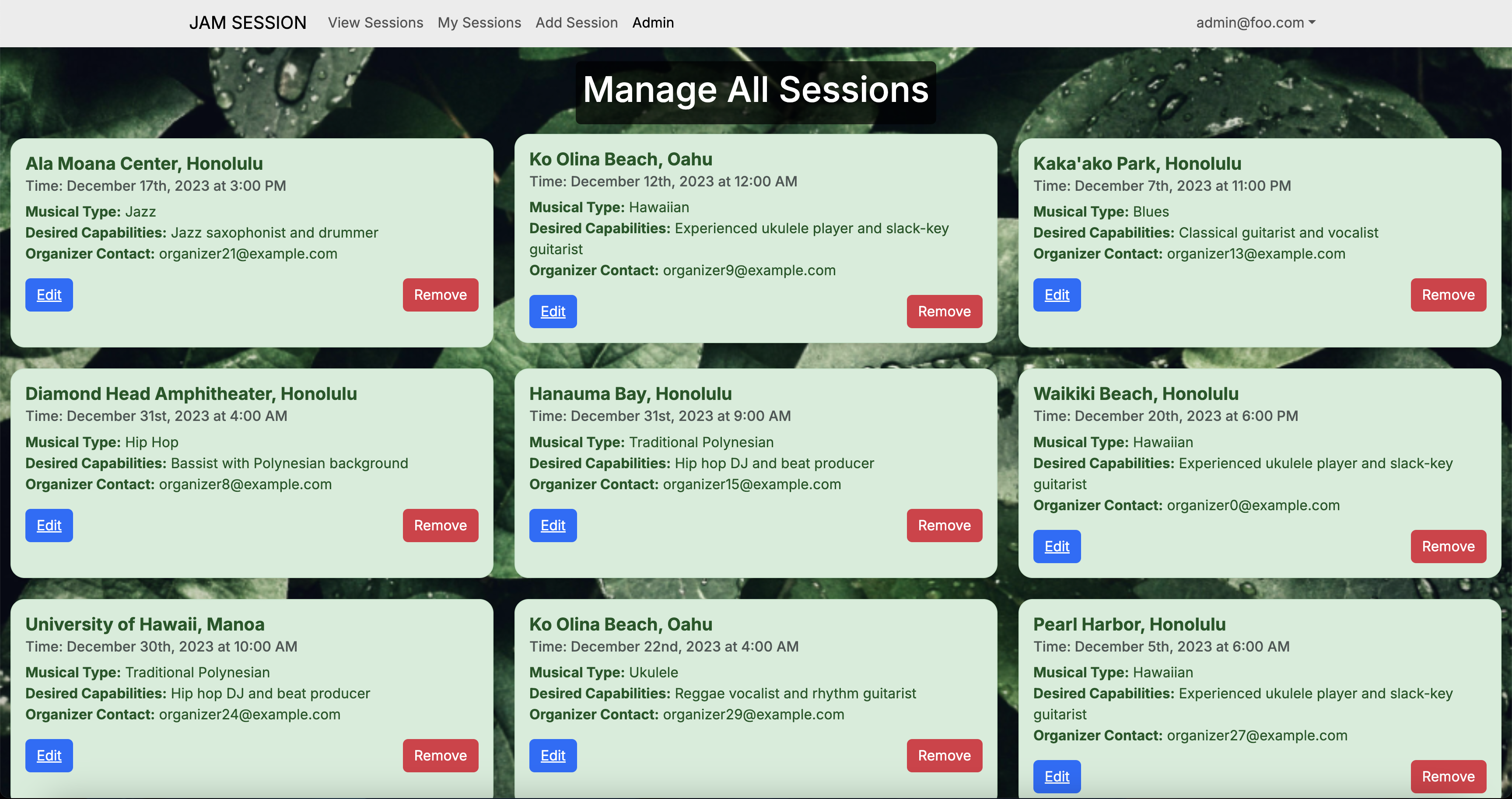Remove the Ko Olina Beach December 22nd session
This screenshot has height=799, width=1512.
click(x=944, y=756)
